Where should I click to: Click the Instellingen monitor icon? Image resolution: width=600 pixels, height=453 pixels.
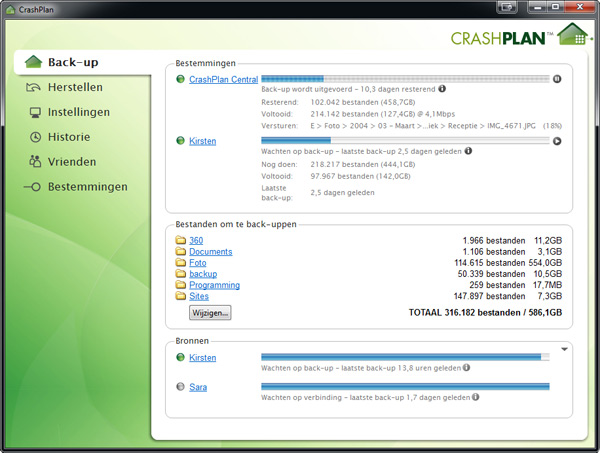[x=35, y=112]
